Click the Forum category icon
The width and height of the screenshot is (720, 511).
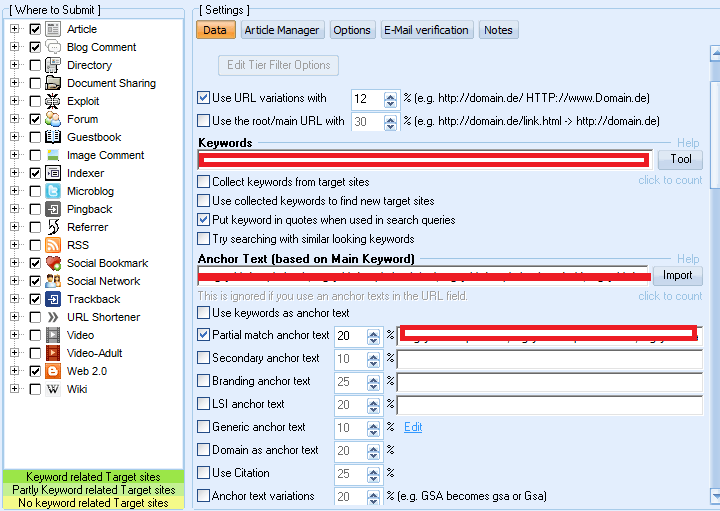54,119
